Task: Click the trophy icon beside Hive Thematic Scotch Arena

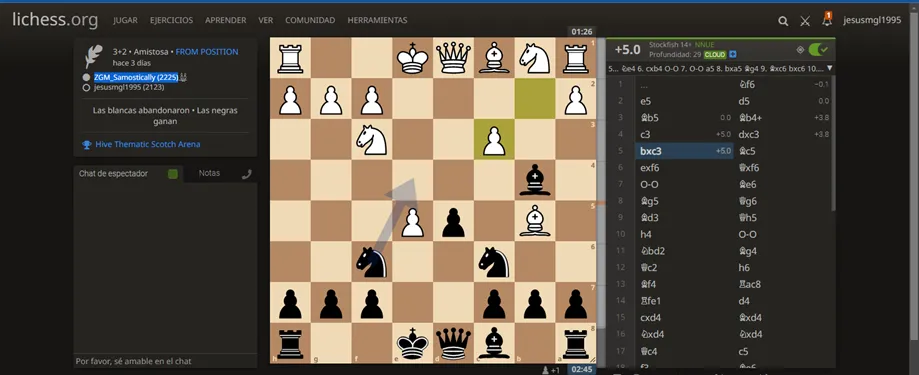Action: 87,144
